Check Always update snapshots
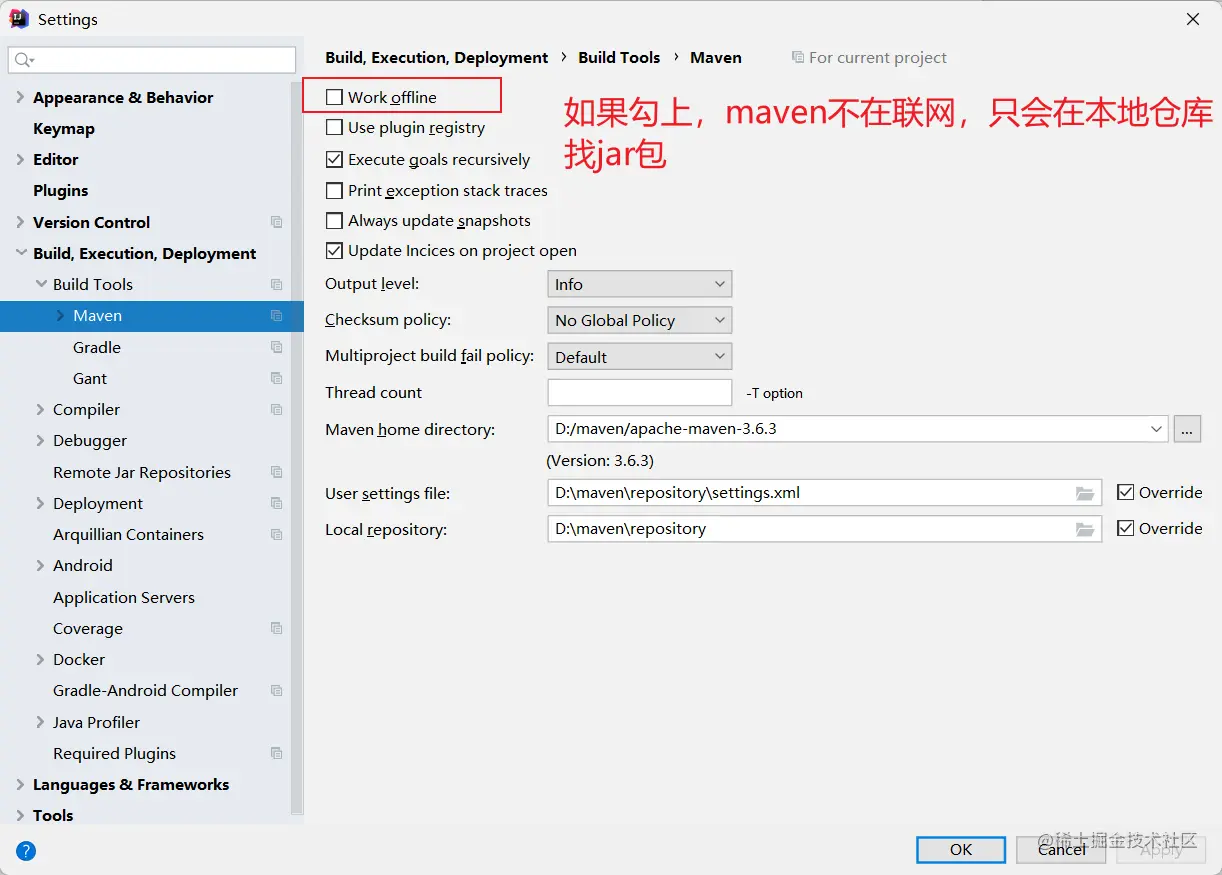This screenshot has height=875, width=1222. coord(334,221)
